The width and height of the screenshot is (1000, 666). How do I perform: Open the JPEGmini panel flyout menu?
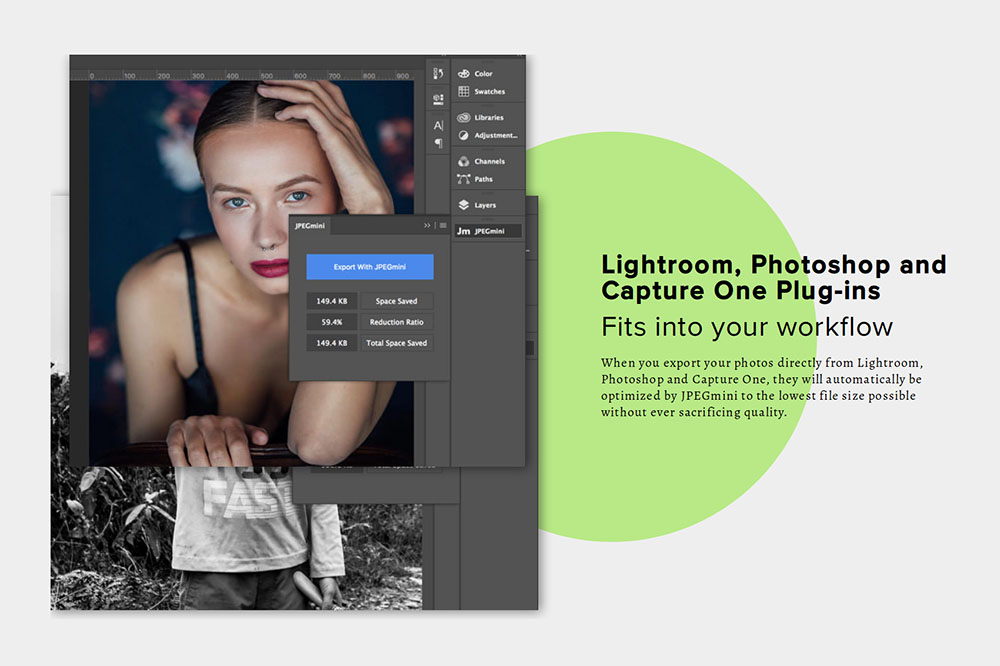pos(443,226)
